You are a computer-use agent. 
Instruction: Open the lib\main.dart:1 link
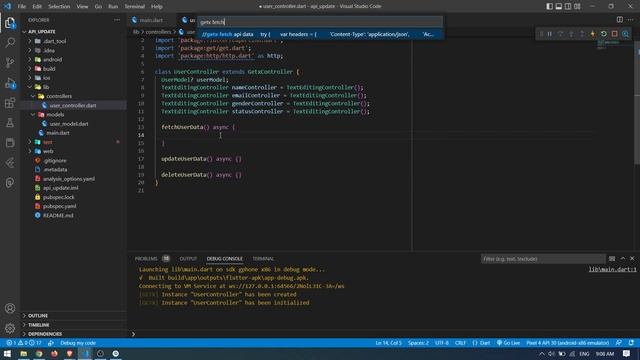[612, 269]
